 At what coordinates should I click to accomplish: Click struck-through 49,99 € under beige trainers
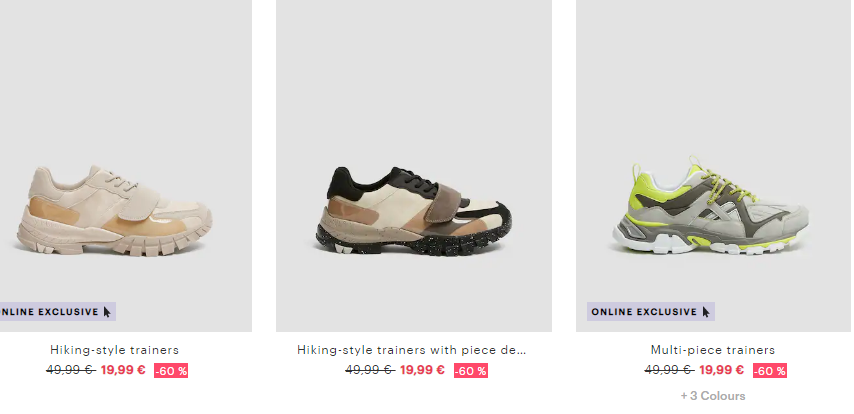[71, 370]
